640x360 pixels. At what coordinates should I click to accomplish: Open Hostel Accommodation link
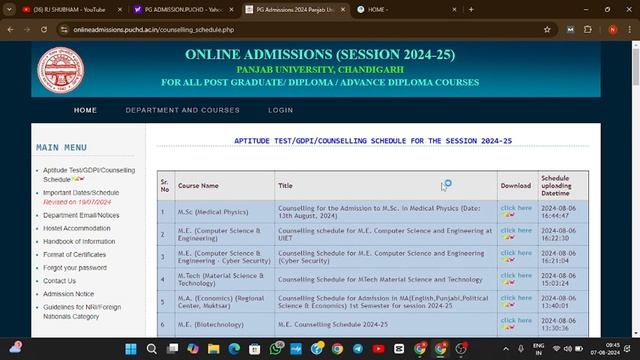click(x=77, y=228)
